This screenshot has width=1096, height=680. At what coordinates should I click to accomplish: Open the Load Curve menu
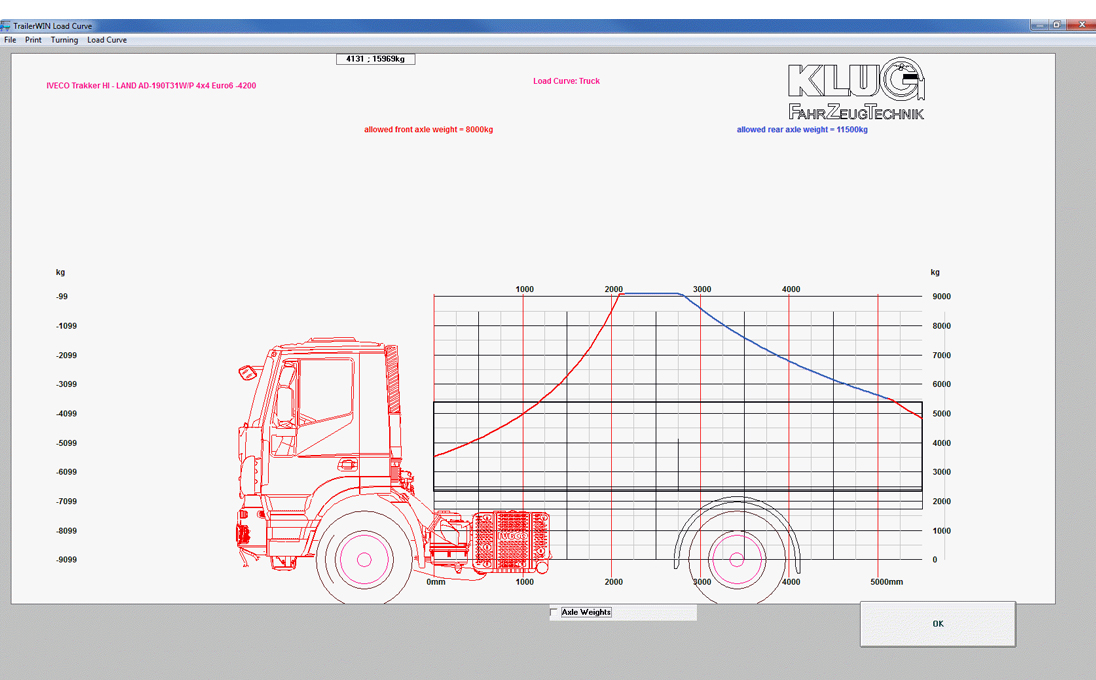[x=107, y=40]
